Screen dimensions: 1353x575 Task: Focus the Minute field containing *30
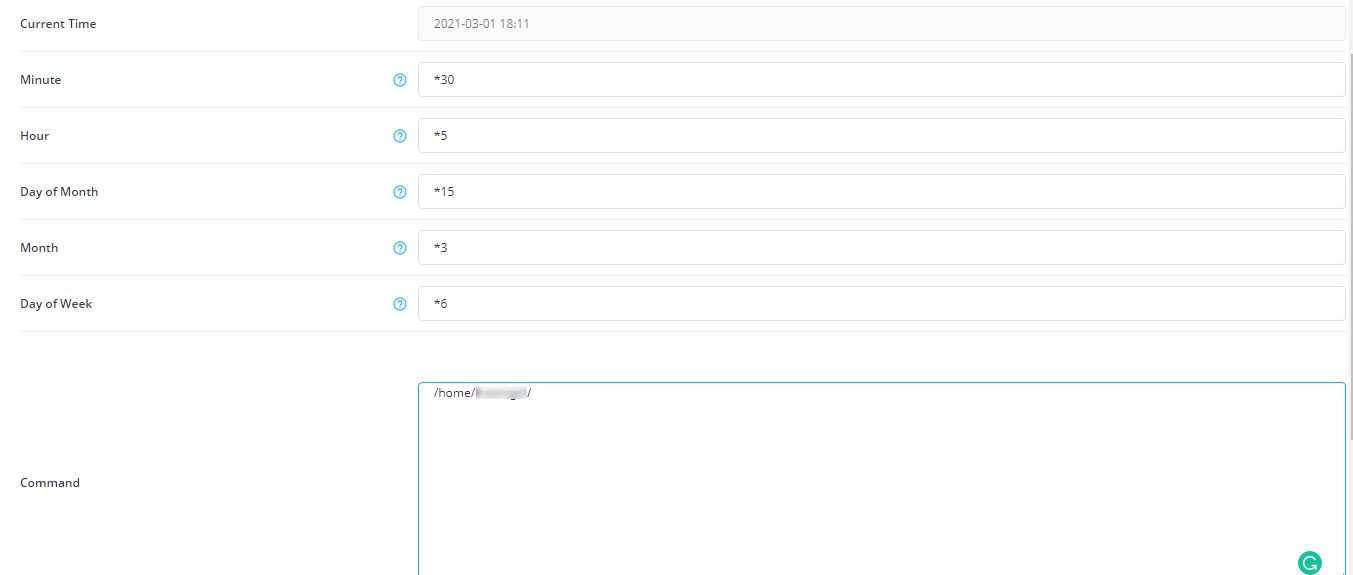point(881,80)
